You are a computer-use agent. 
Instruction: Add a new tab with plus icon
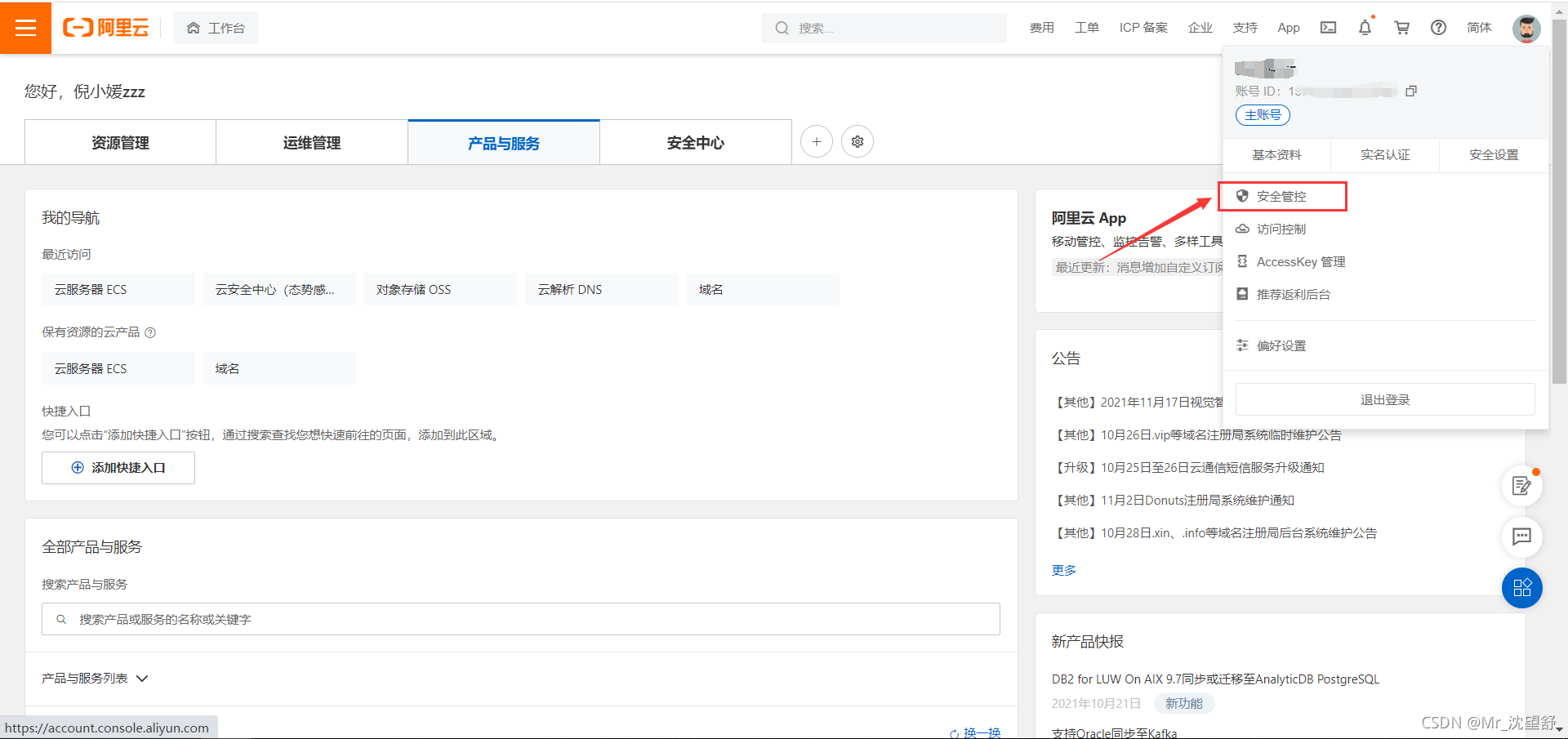click(x=817, y=141)
